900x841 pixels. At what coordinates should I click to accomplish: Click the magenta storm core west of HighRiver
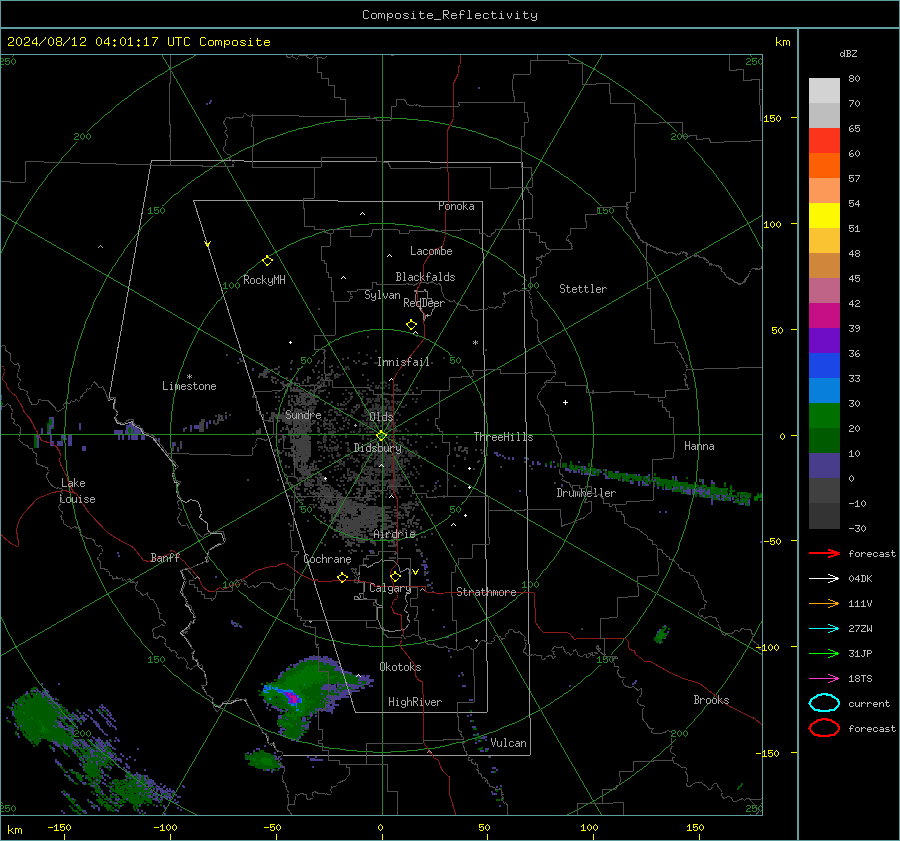click(293, 697)
